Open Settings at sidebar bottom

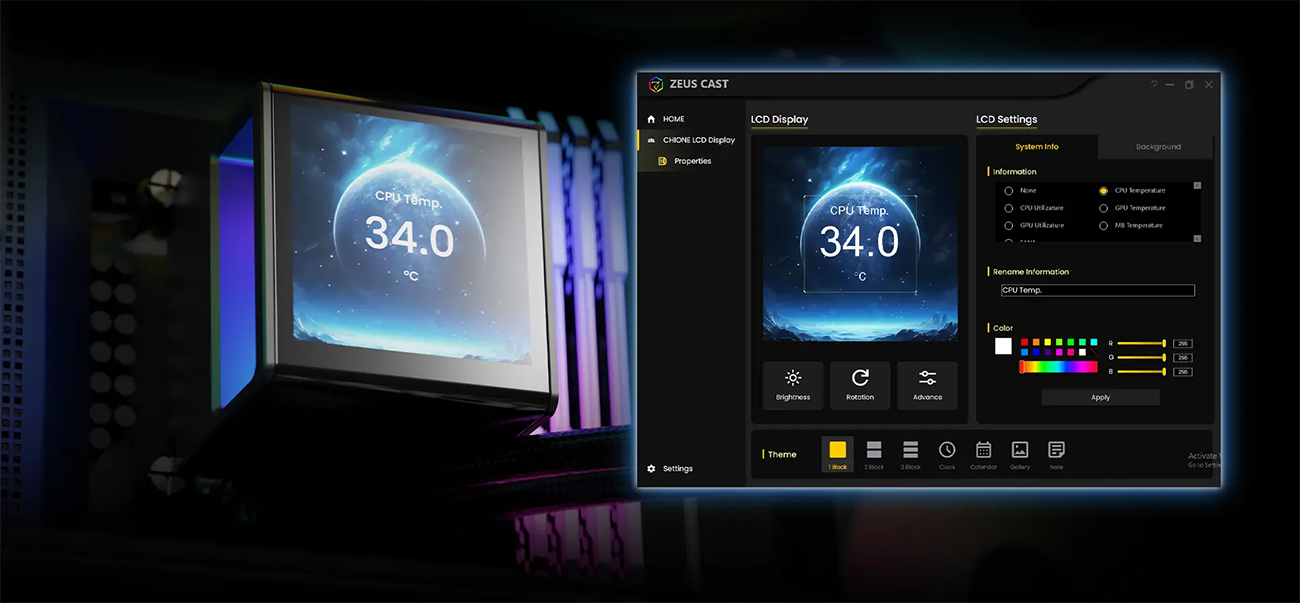670,468
